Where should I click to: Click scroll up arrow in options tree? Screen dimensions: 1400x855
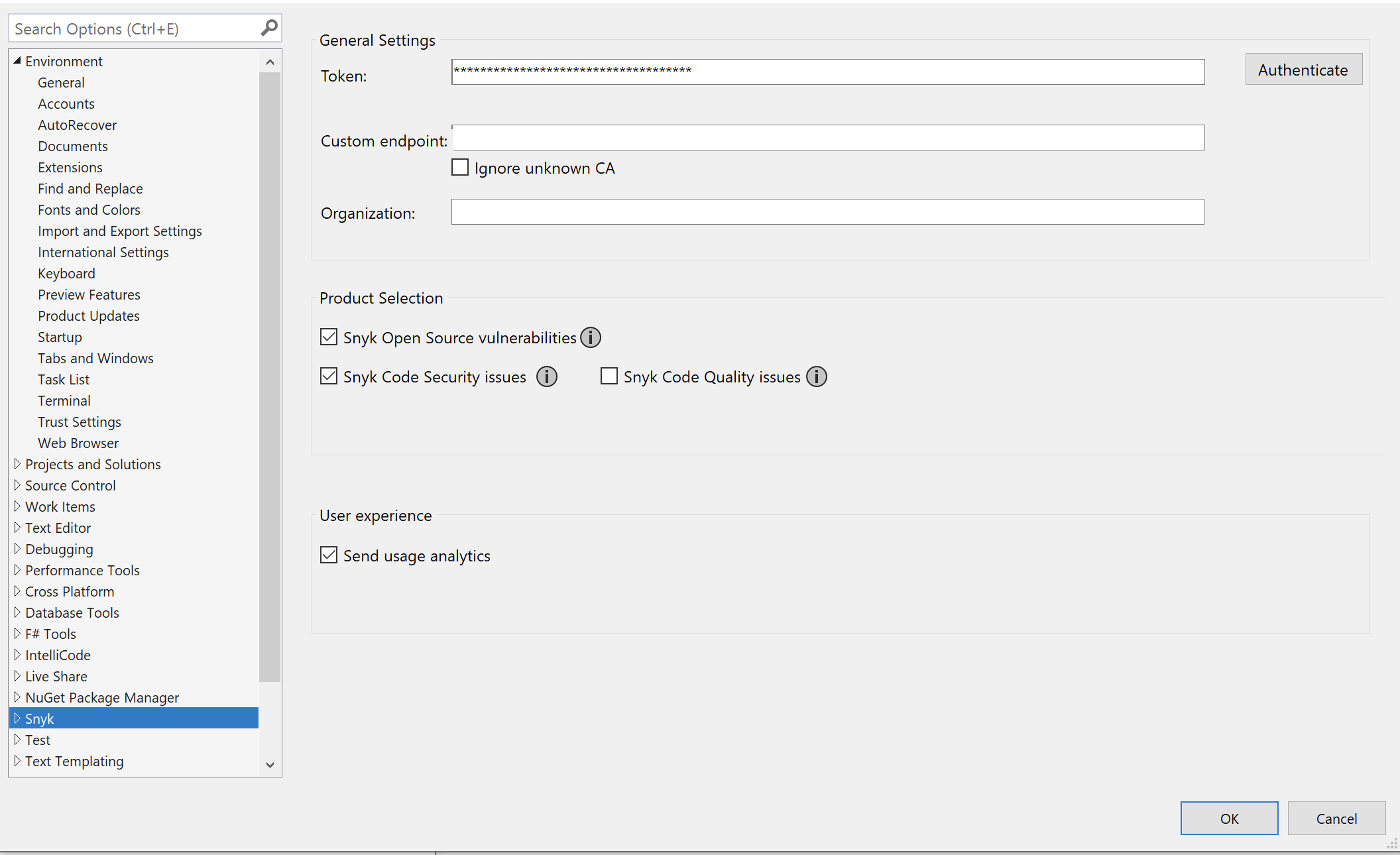[270, 62]
